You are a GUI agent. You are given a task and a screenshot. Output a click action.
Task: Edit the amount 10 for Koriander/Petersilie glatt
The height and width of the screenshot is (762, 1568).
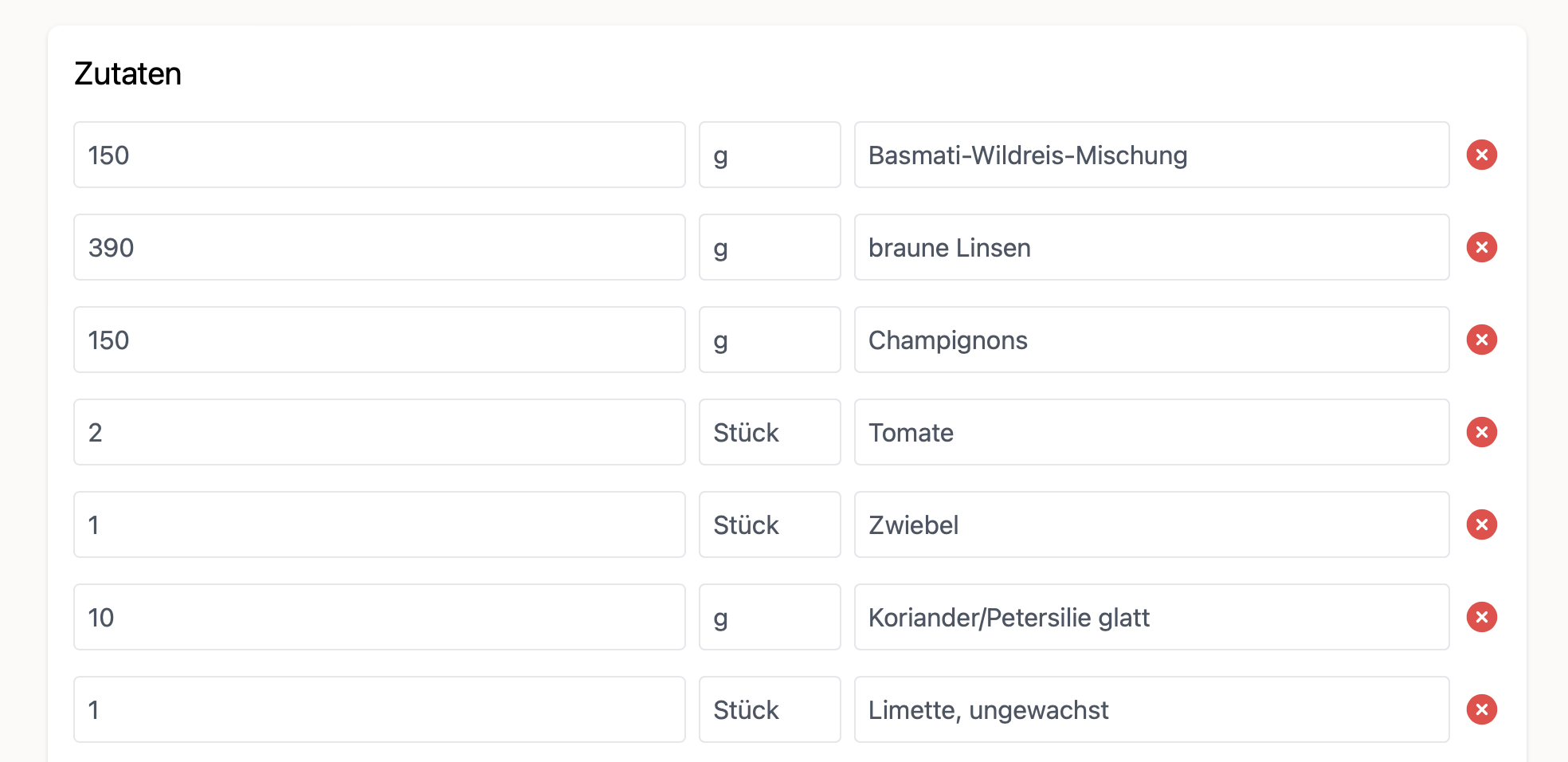pos(378,617)
